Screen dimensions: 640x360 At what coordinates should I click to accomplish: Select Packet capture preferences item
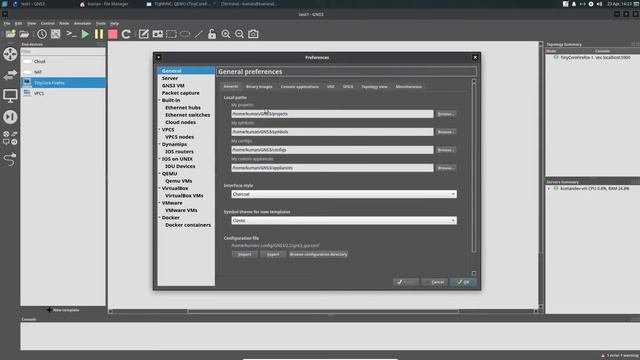pos(180,93)
